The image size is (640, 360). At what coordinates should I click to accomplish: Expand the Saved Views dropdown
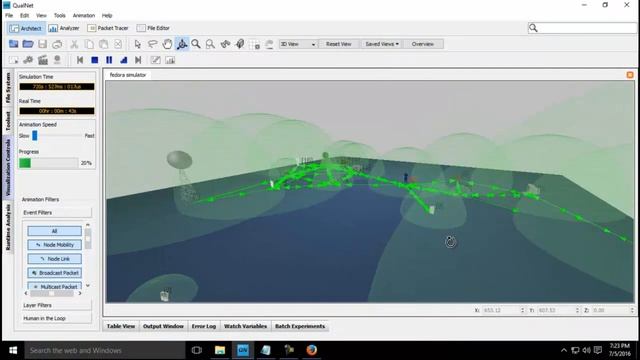[x=382, y=44]
